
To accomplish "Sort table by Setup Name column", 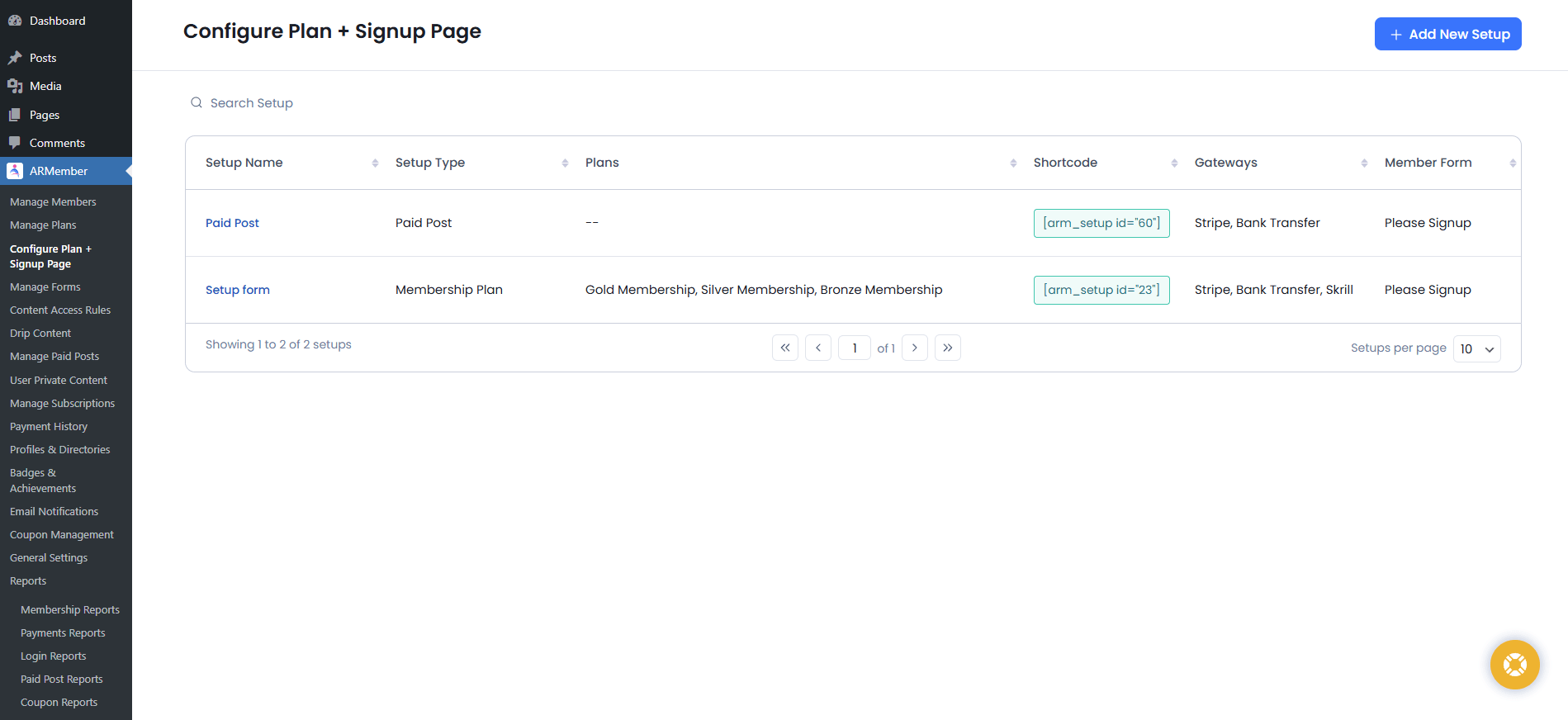I will (x=375, y=163).
